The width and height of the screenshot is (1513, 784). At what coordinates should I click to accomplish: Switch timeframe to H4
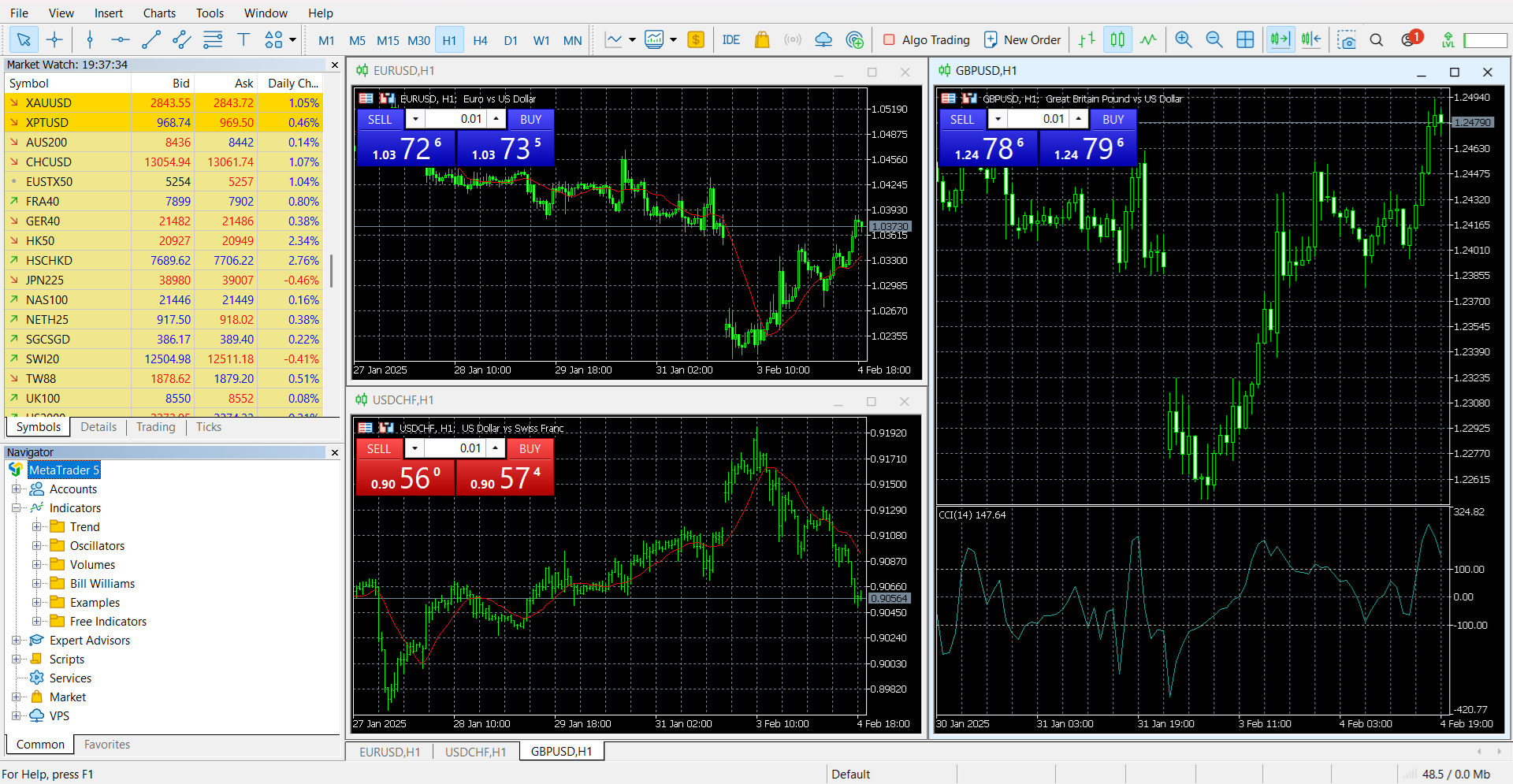point(480,41)
